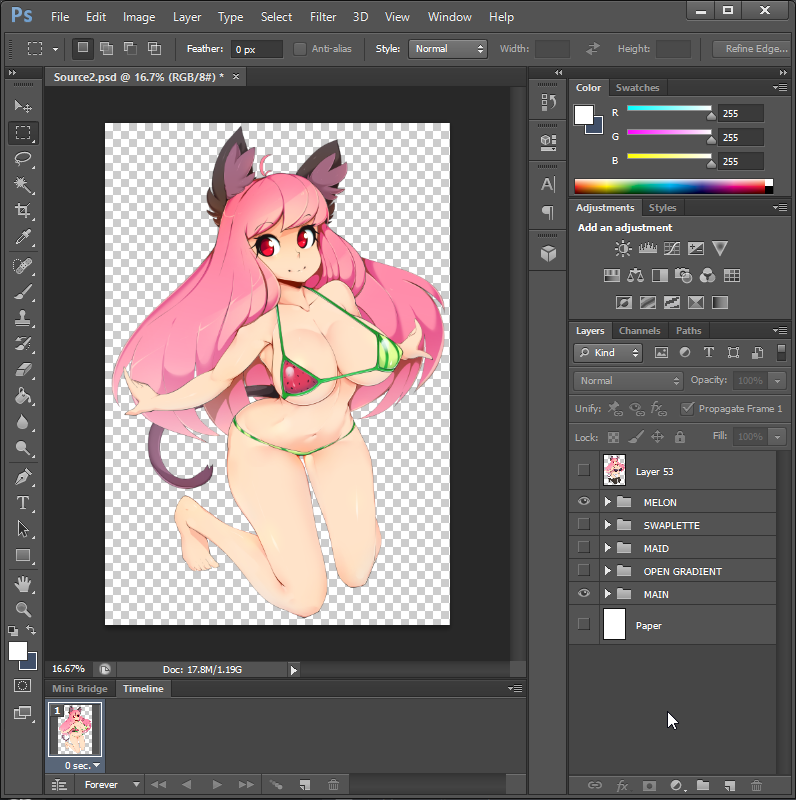
Task: Open the Window menu
Action: [450, 17]
